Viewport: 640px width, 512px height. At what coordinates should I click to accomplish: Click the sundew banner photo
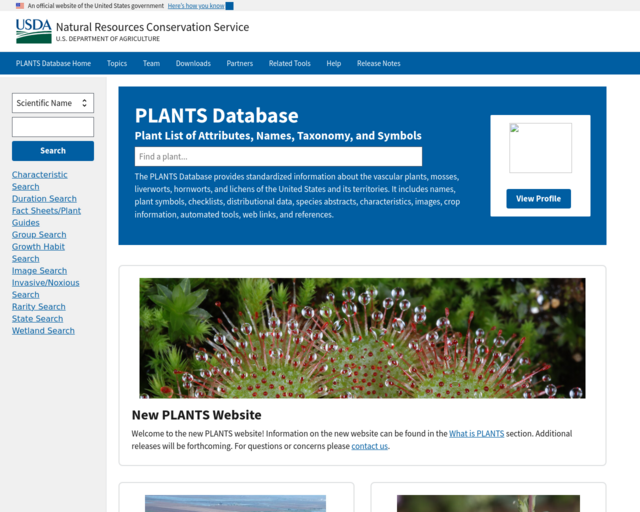(362, 338)
